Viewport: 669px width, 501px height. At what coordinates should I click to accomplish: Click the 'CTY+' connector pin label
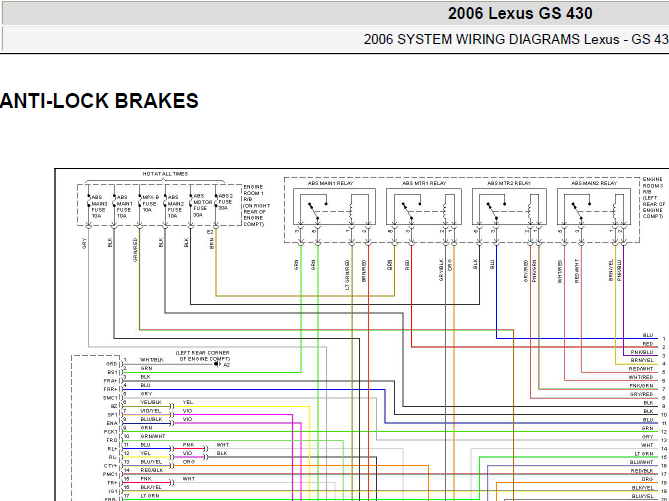(110, 466)
